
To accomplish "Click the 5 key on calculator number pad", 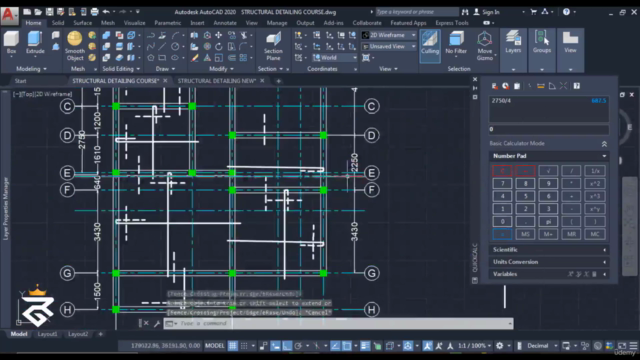I will [x=525, y=196].
